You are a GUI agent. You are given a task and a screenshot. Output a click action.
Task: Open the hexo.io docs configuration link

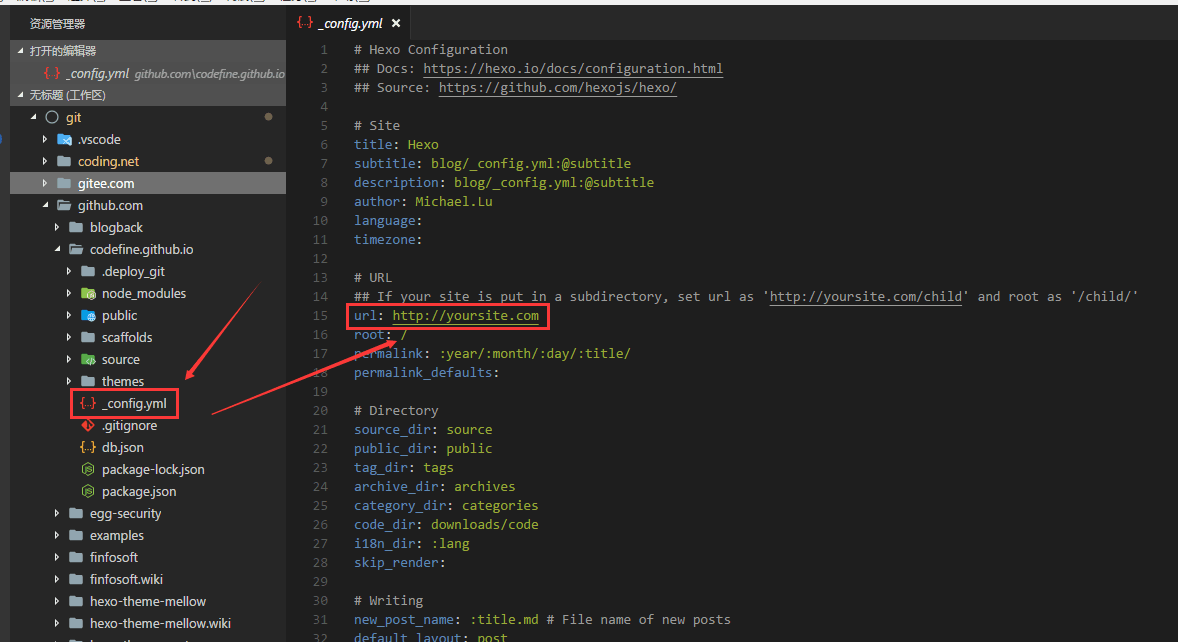point(572,69)
